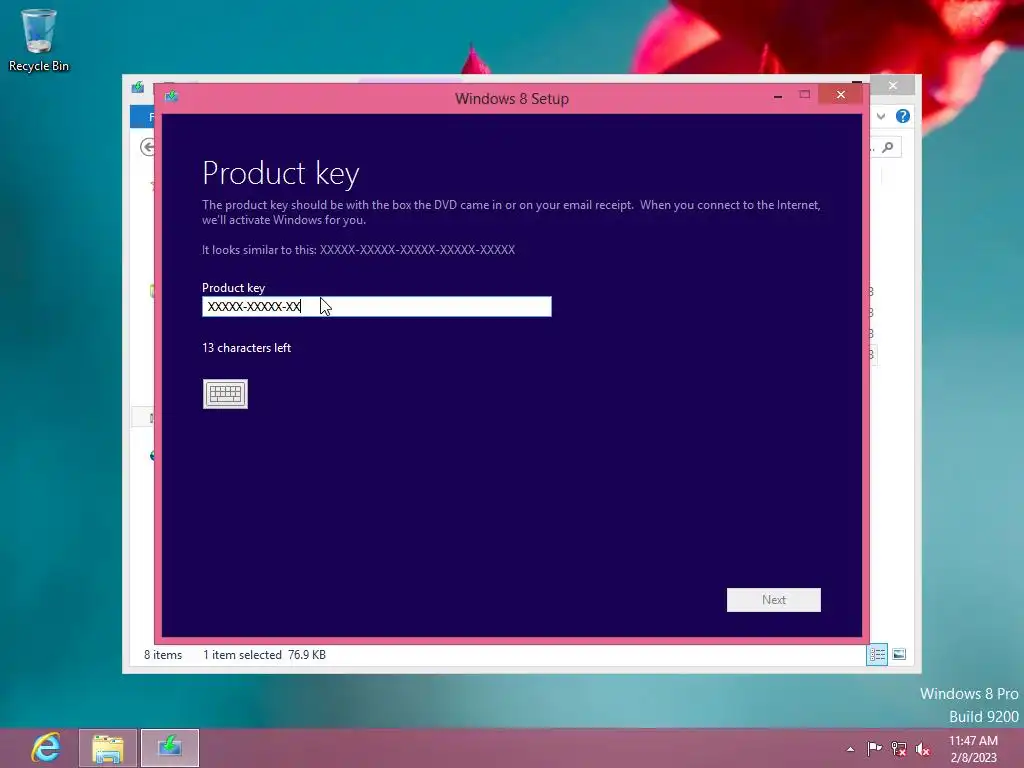Minimize the Windows 8 Setup window
The height and width of the screenshot is (768, 1024).
coord(777,95)
